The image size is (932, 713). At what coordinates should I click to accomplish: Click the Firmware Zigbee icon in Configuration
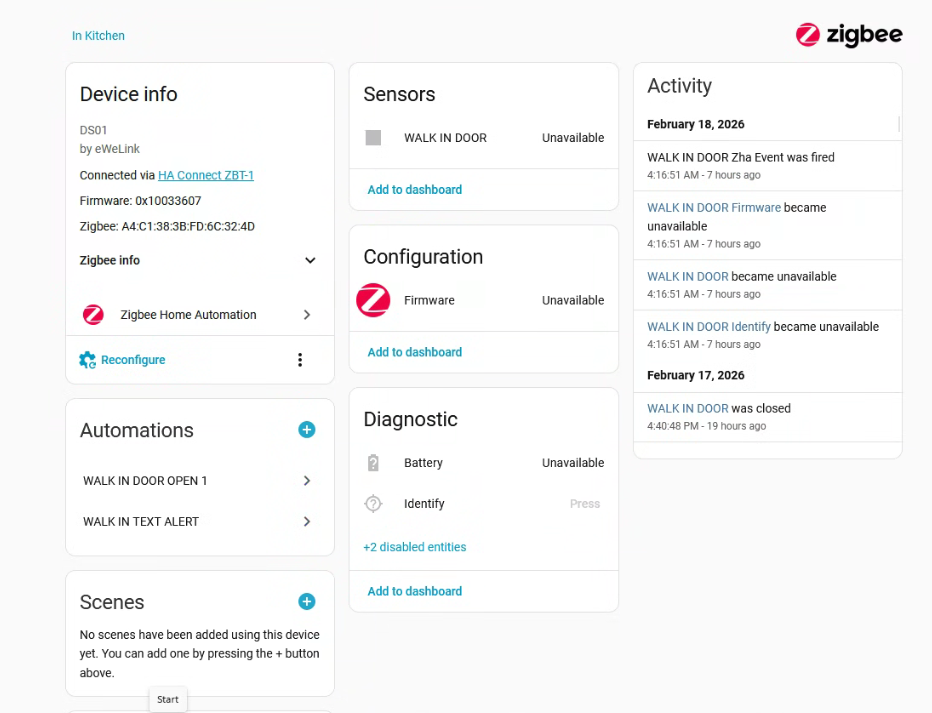point(374,300)
